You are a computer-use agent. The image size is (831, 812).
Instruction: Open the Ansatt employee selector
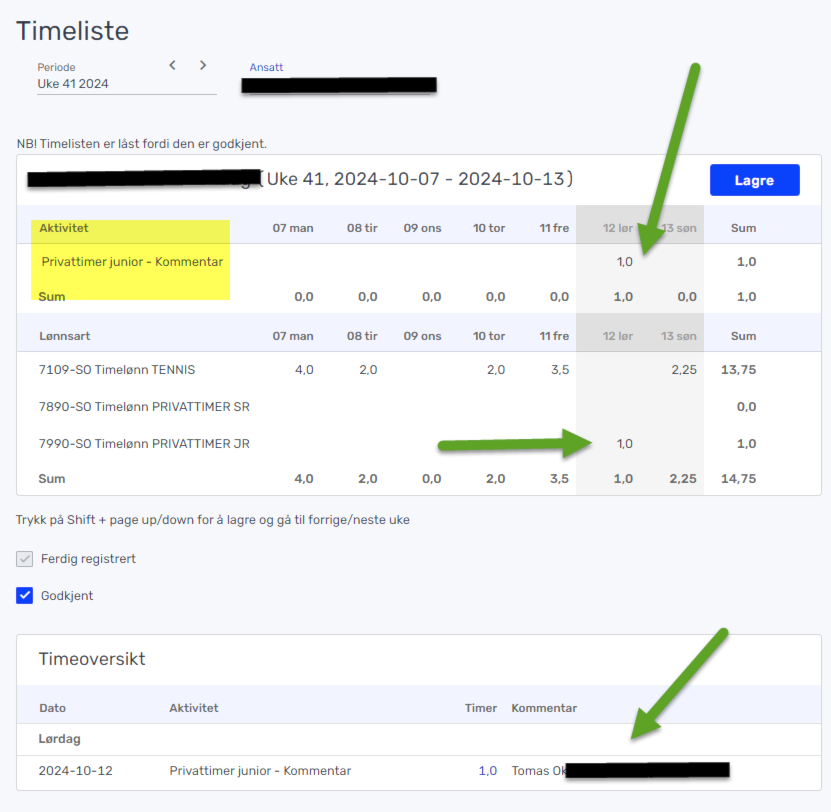[x=338, y=85]
